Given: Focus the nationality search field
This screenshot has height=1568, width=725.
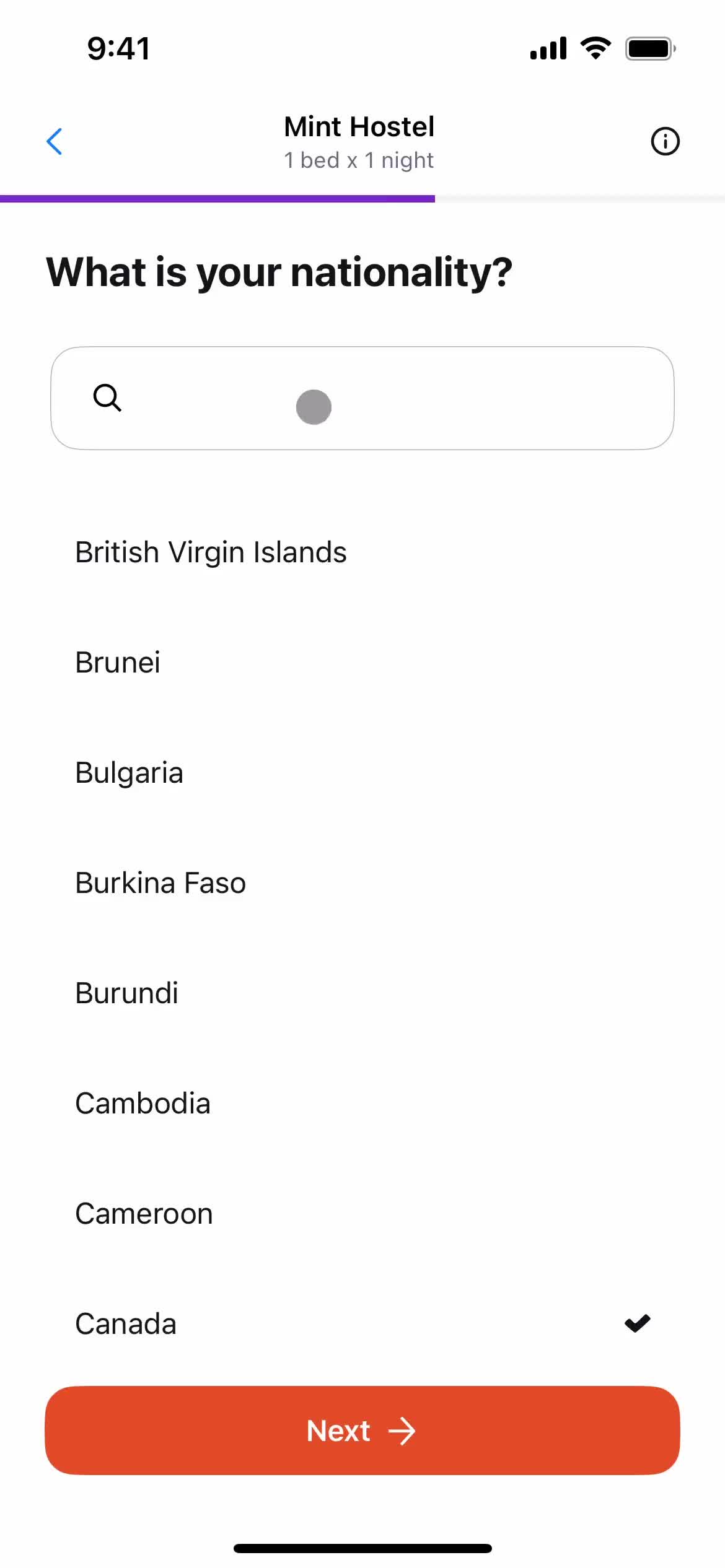Looking at the screenshot, I should point(362,398).
